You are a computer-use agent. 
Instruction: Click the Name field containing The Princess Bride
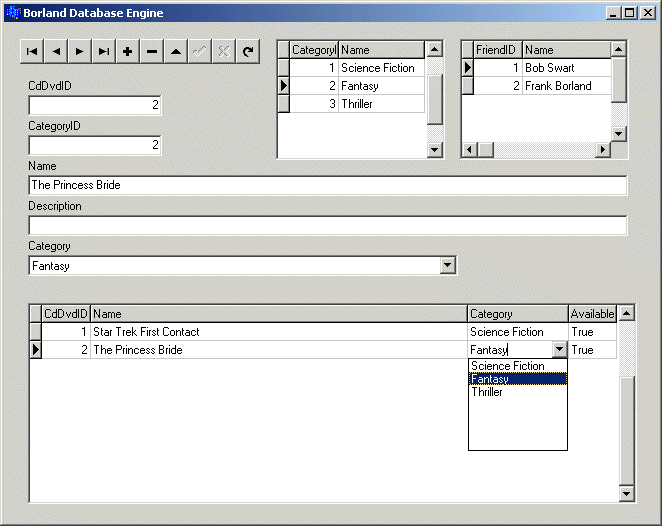click(x=328, y=185)
